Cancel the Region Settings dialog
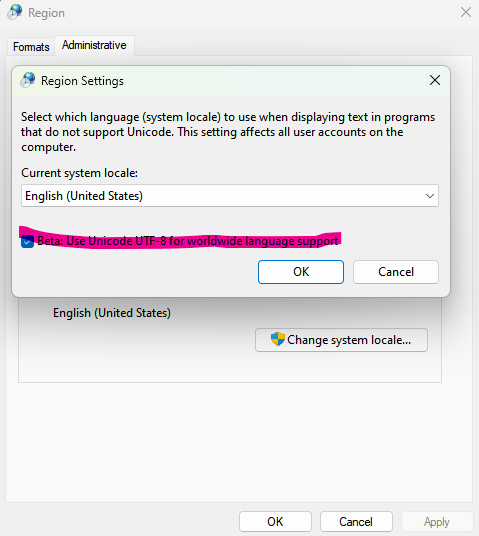 tap(396, 272)
